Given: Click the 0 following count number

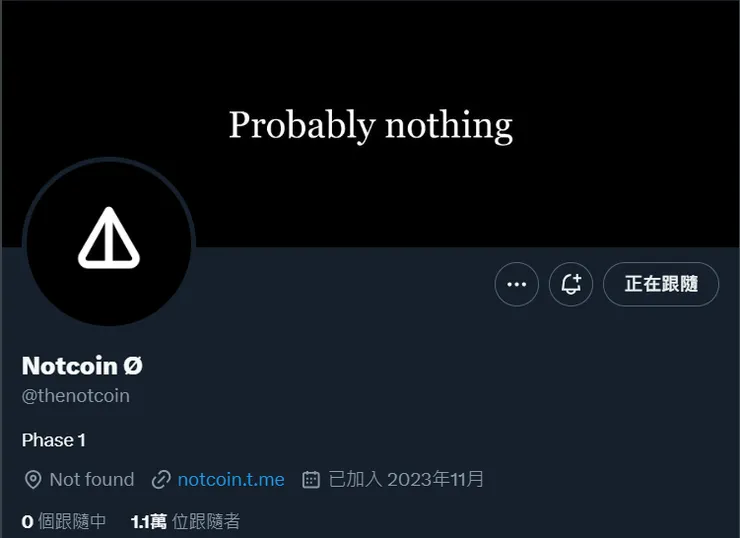Looking at the screenshot, I should [x=27, y=521].
